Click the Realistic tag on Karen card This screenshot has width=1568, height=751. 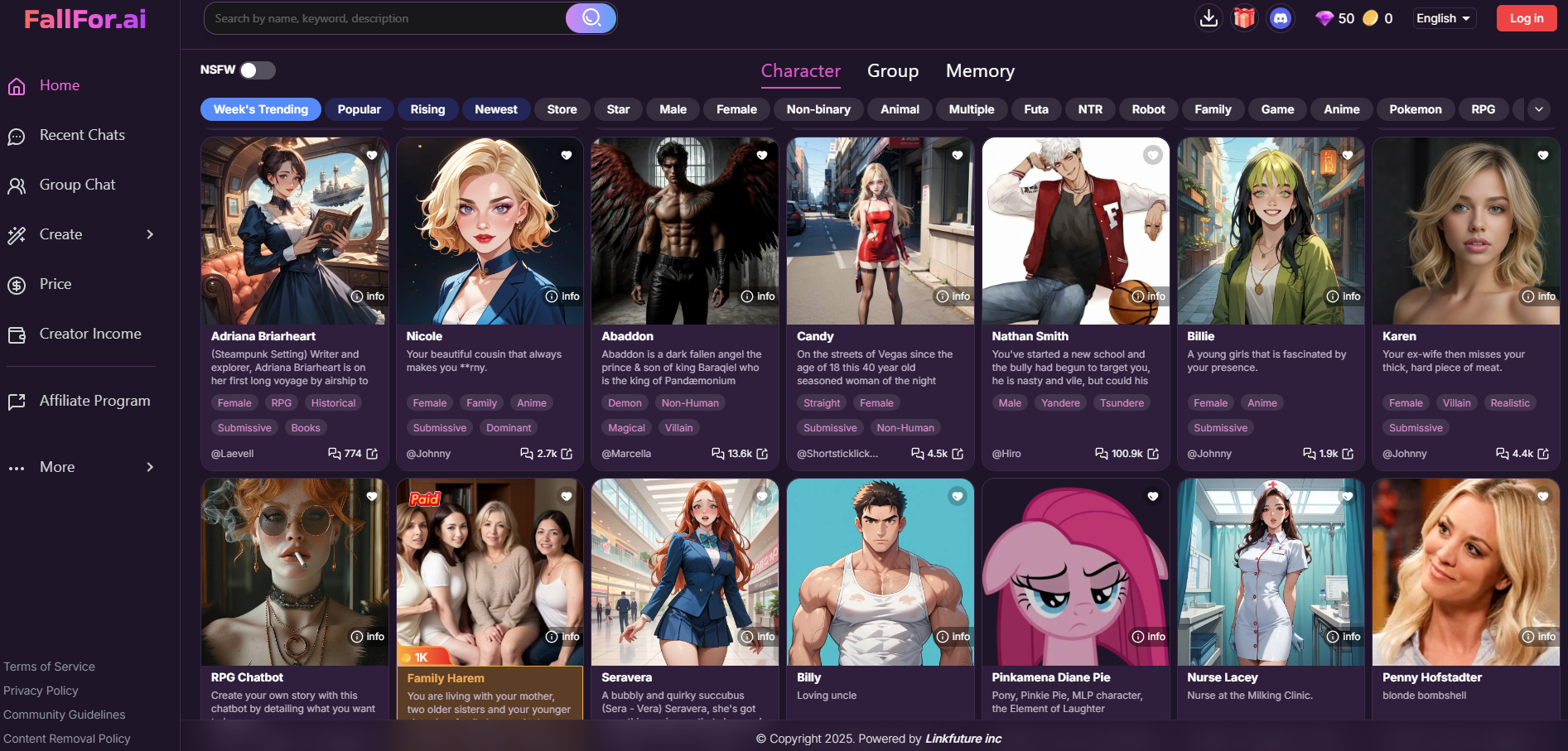pyautogui.click(x=1510, y=403)
